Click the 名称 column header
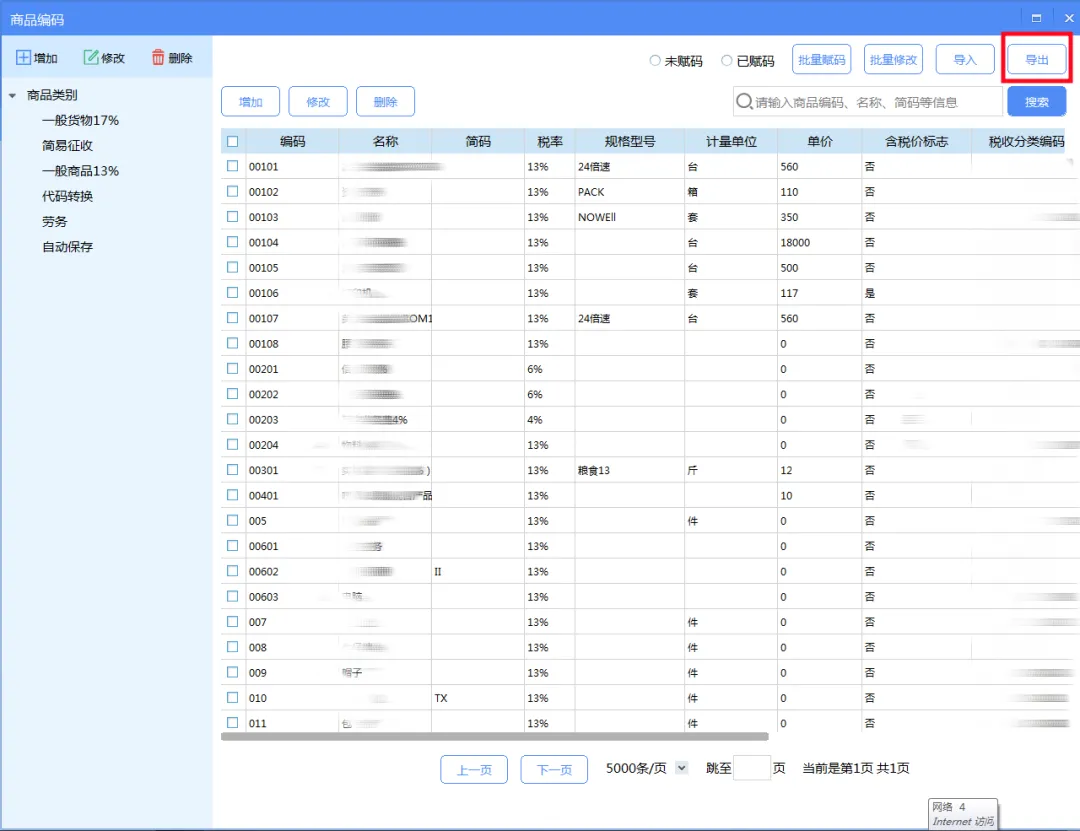Viewport: 1080px width, 831px height. click(x=385, y=141)
